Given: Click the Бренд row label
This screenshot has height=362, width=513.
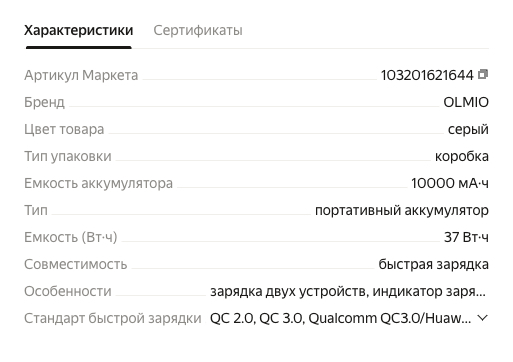Looking at the screenshot, I should (x=44, y=102).
